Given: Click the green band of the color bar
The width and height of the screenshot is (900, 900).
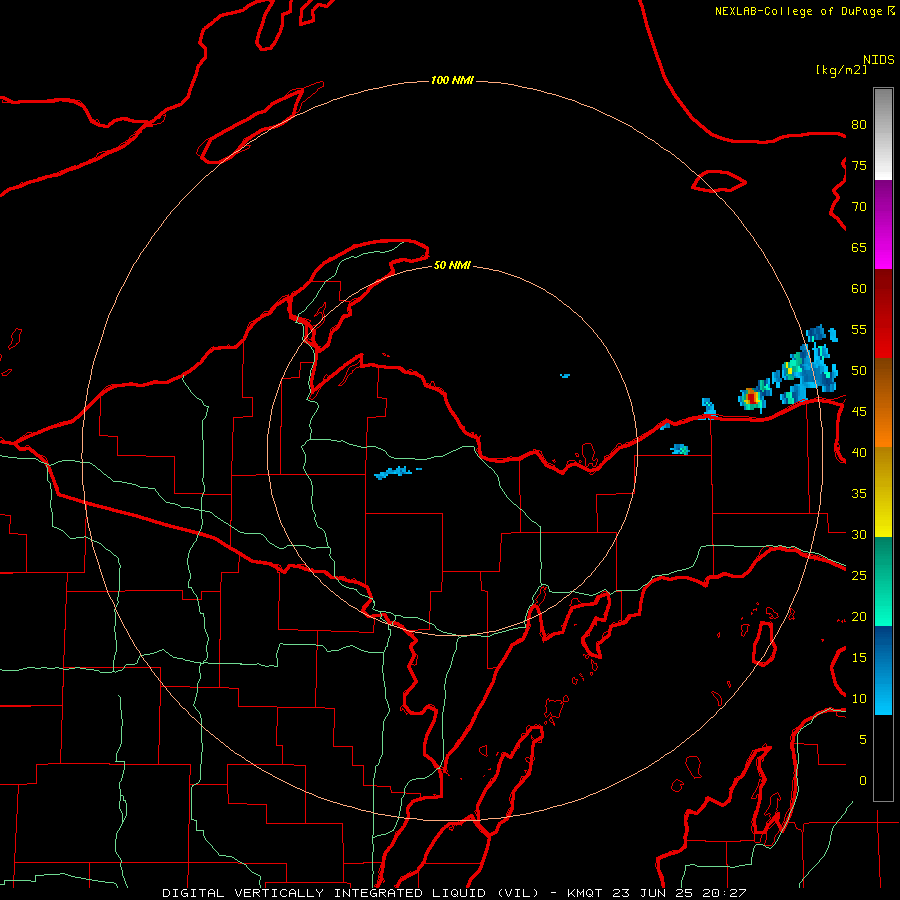Looking at the screenshot, I should coord(883,581).
